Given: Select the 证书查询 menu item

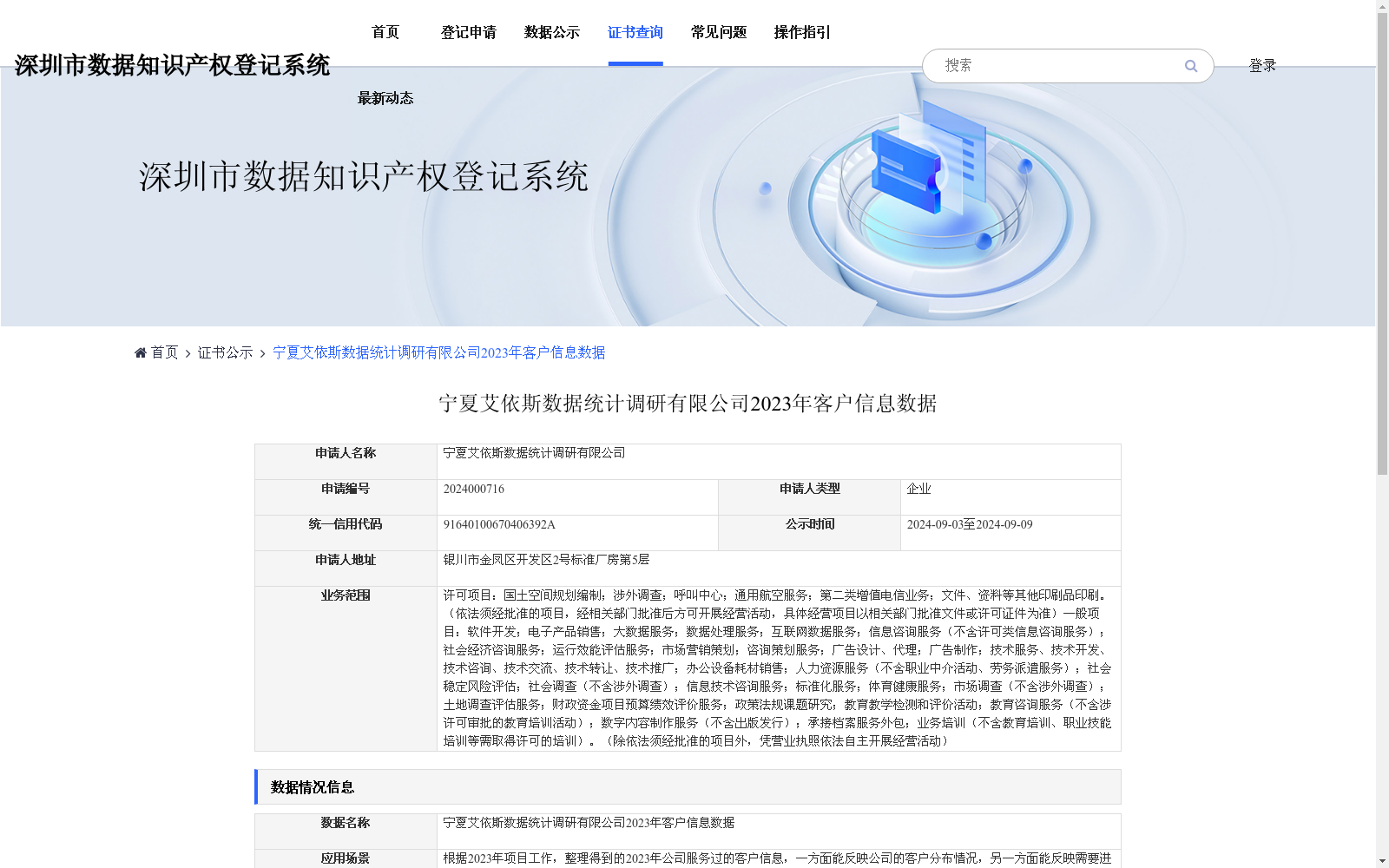Looking at the screenshot, I should pos(635,32).
